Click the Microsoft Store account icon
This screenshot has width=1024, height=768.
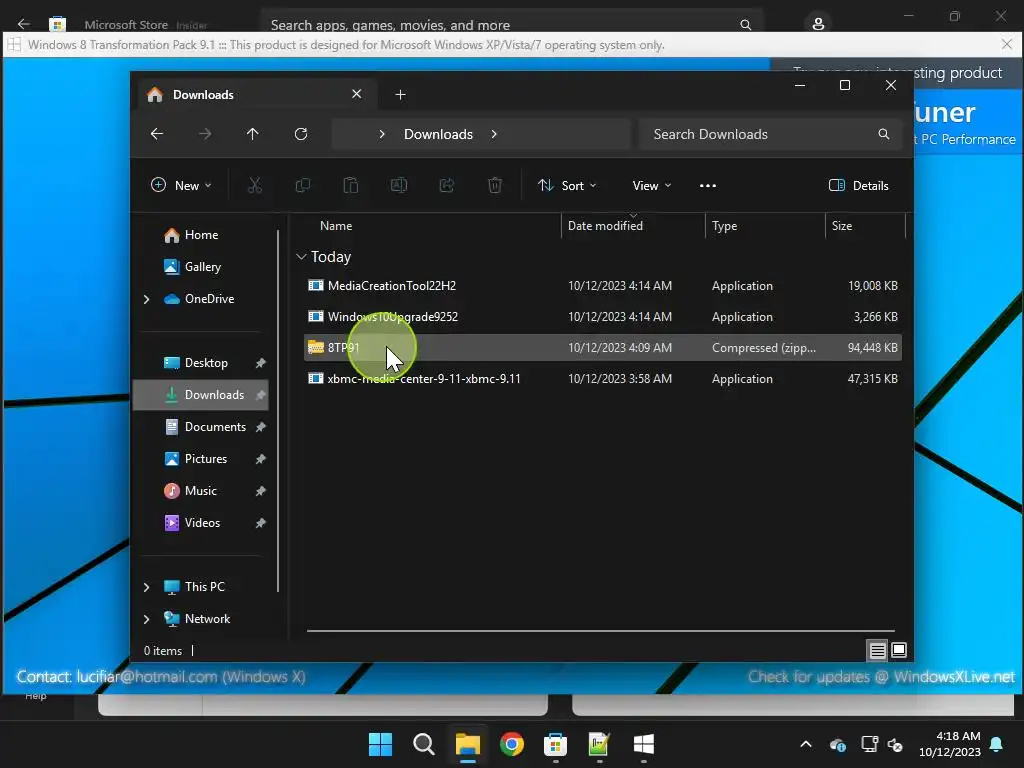(x=818, y=24)
